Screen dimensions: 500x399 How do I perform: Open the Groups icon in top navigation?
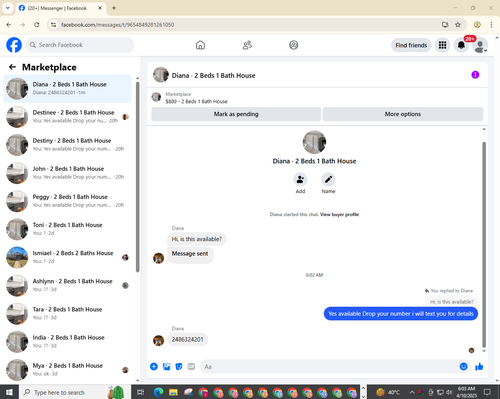[294, 45]
